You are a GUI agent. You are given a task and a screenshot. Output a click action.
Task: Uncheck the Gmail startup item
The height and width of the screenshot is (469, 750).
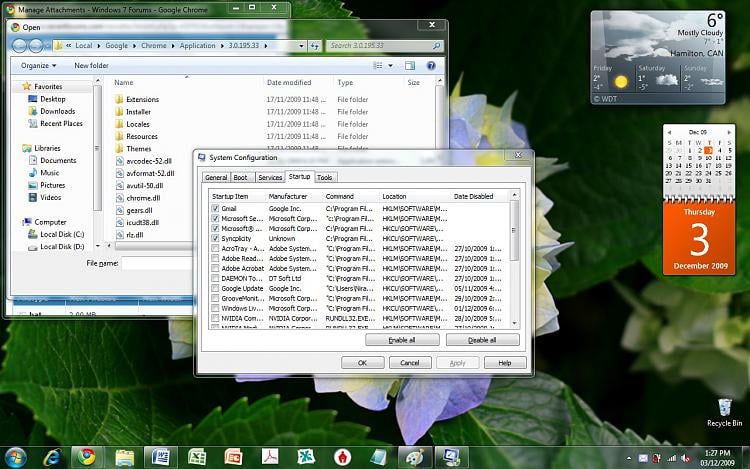pyautogui.click(x=215, y=208)
